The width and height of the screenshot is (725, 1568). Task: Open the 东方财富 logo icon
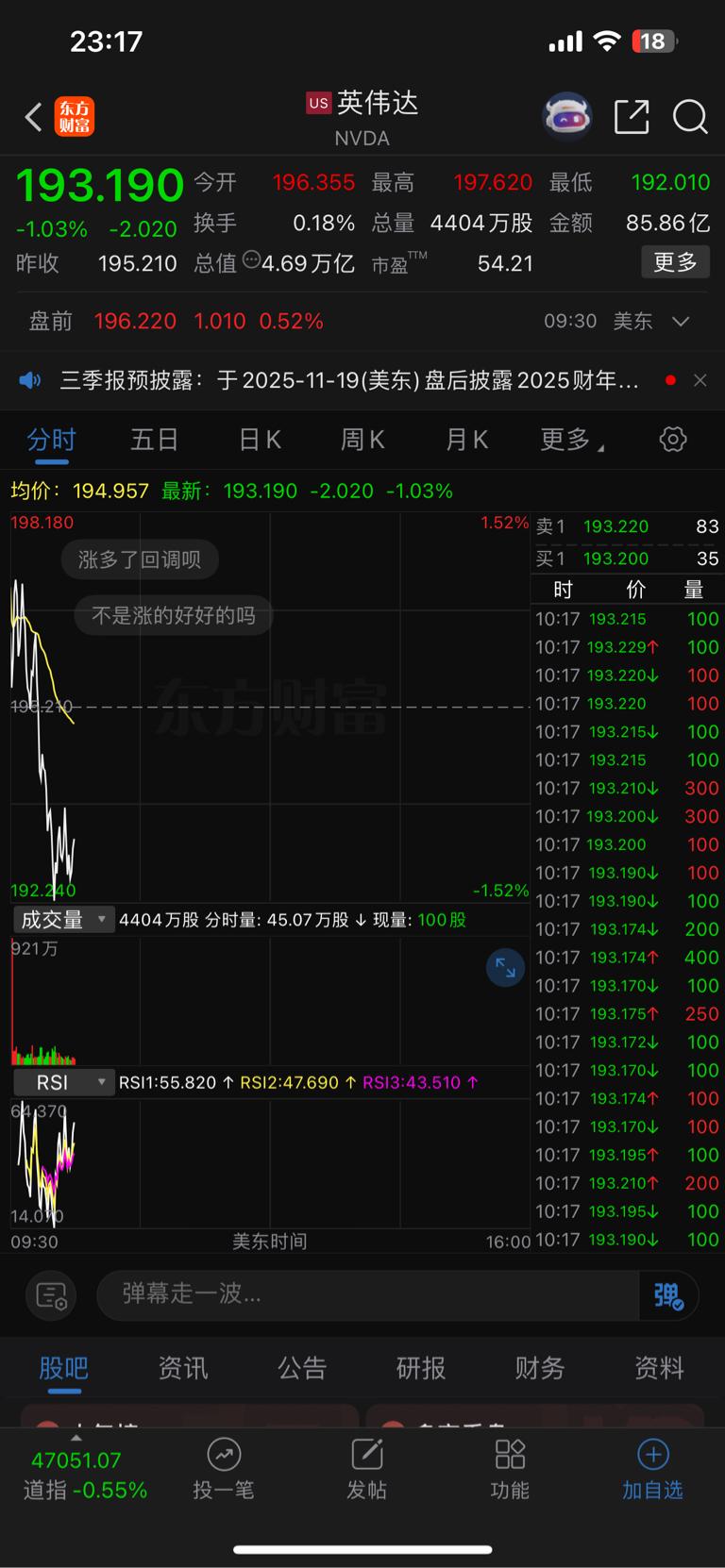(75, 117)
